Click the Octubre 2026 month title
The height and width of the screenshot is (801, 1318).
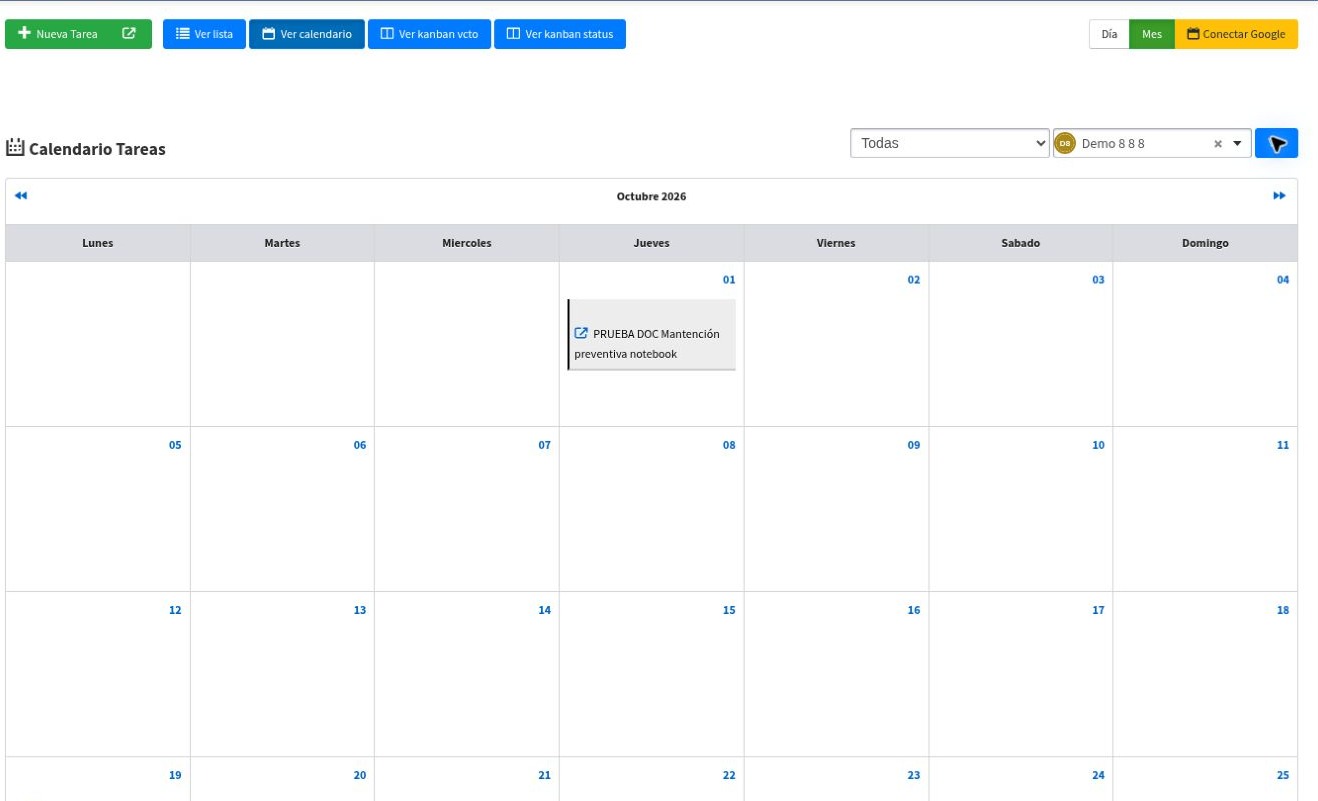pos(651,196)
